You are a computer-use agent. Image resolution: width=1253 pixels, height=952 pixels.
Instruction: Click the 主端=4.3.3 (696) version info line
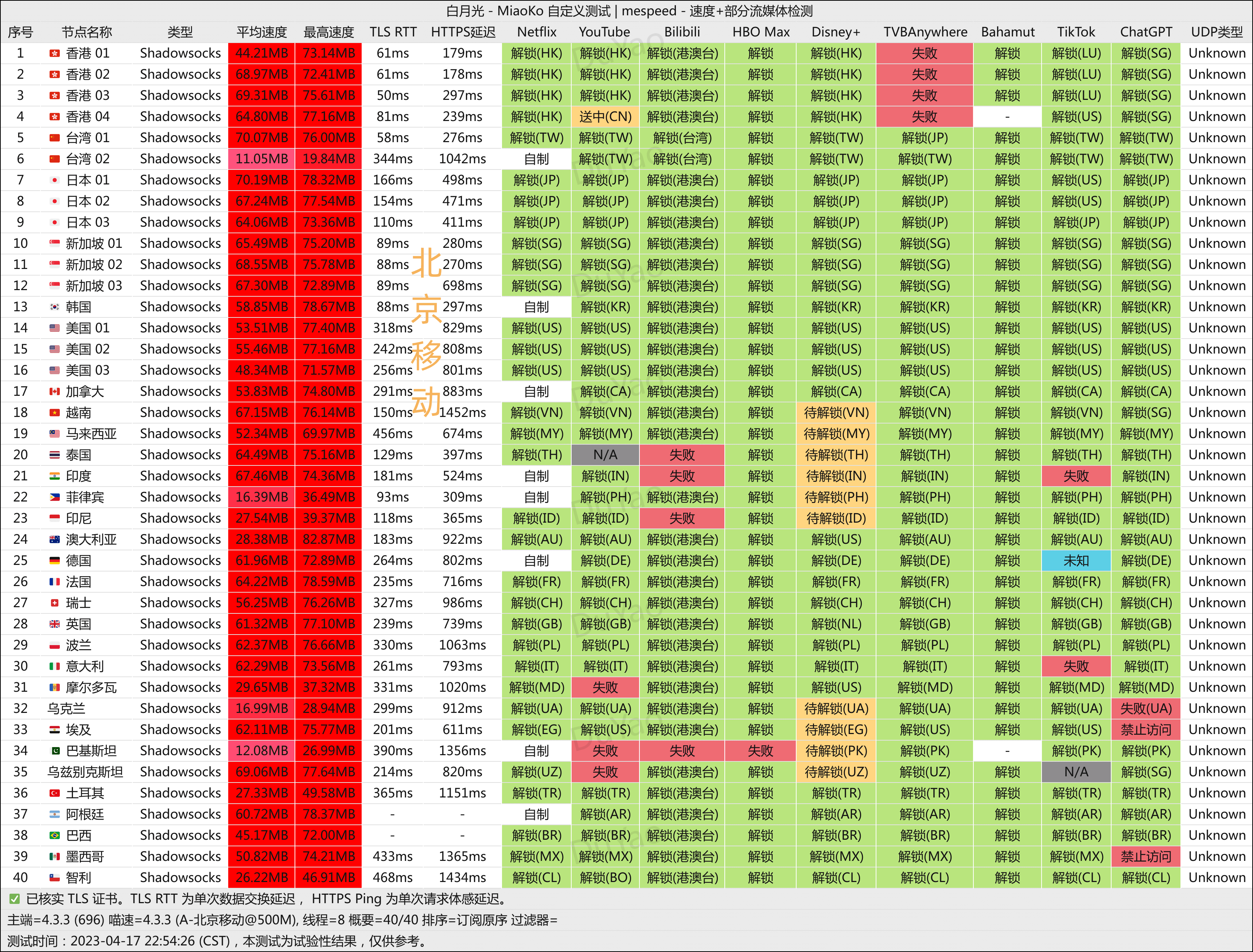pyautogui.click(x=283, y=920)
